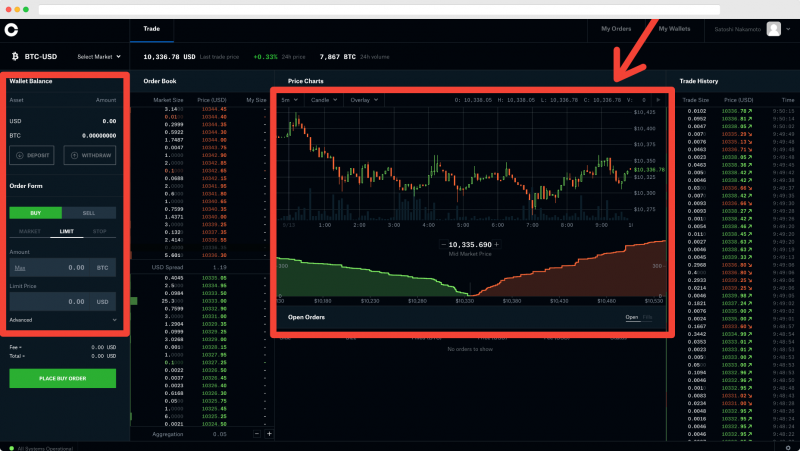Click the Total 0.00 USD line
Screen dimensions: 800x451
click(x=63, y=356)
